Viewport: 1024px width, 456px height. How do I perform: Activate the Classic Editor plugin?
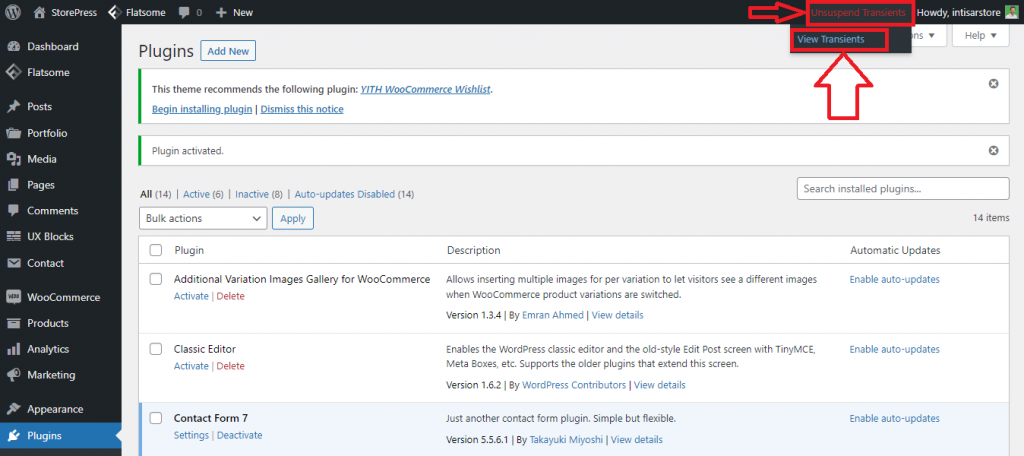tap(191, 366)
